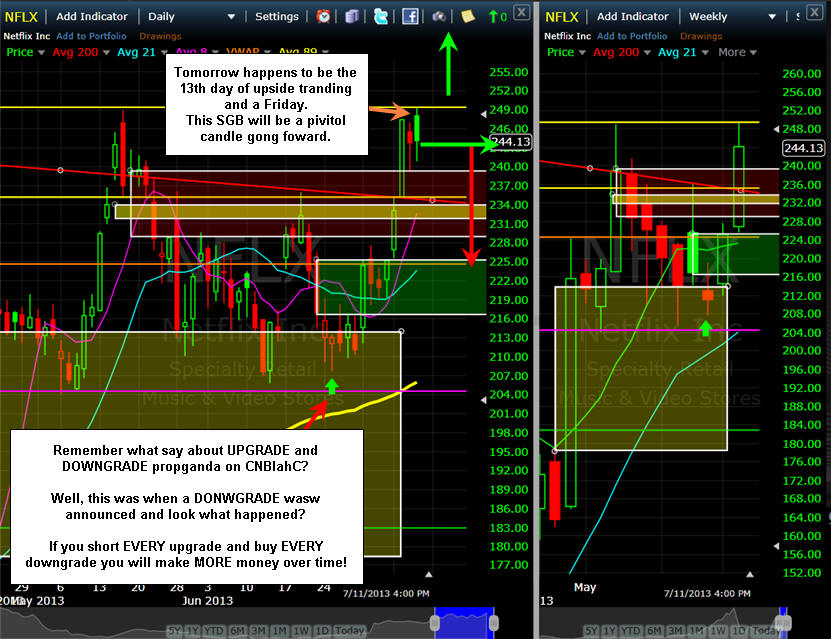Click the 7/11/2013 4:00 PM timestamp in Weekly chart

[707, 593]
